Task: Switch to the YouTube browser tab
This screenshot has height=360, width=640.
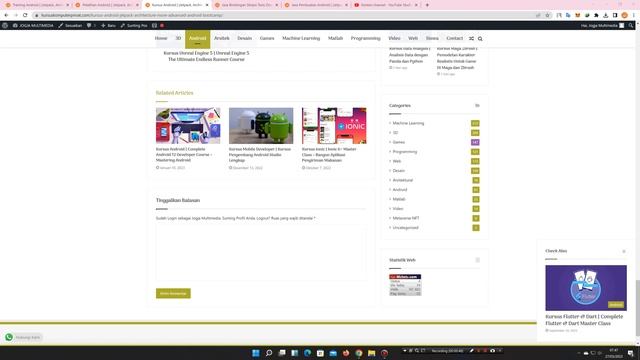Action: coord(386,5)
